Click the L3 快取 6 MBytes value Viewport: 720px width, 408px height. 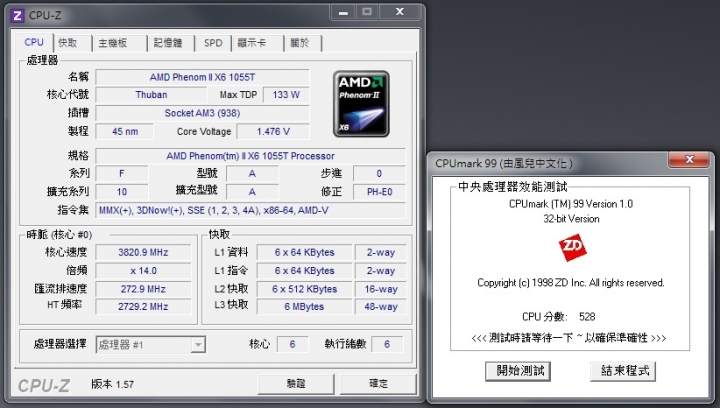(304, 307)
